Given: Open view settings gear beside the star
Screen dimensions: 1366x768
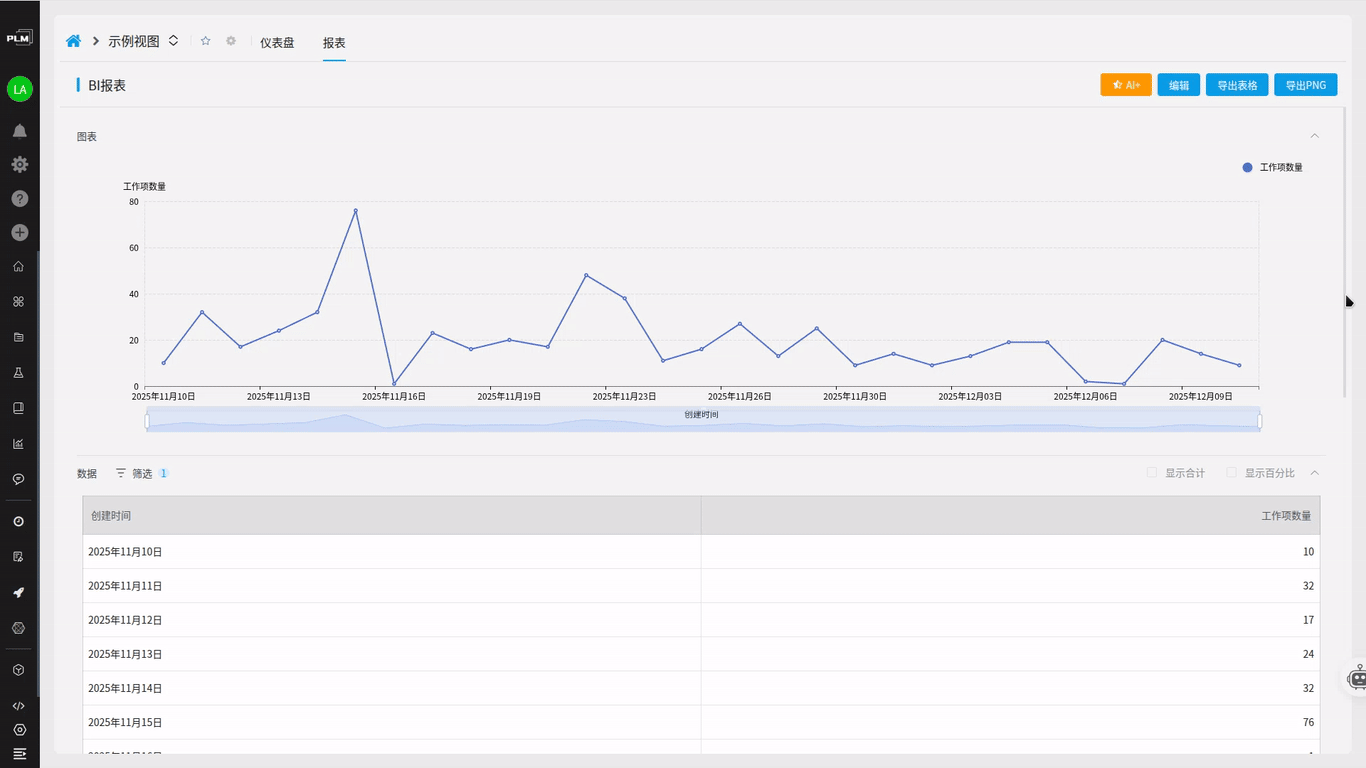Looking at the screenshot, I should click(x=231, y=41).
